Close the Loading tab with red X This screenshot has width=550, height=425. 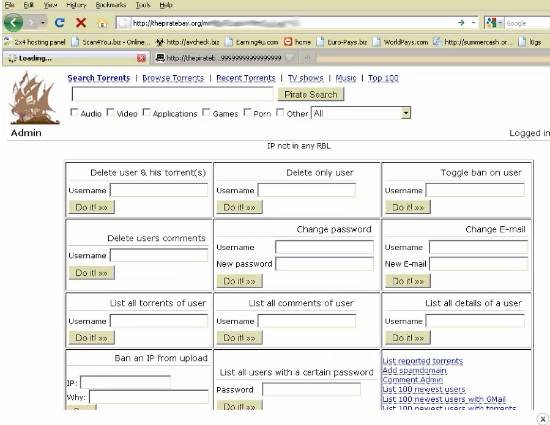[x=141, y=58]
